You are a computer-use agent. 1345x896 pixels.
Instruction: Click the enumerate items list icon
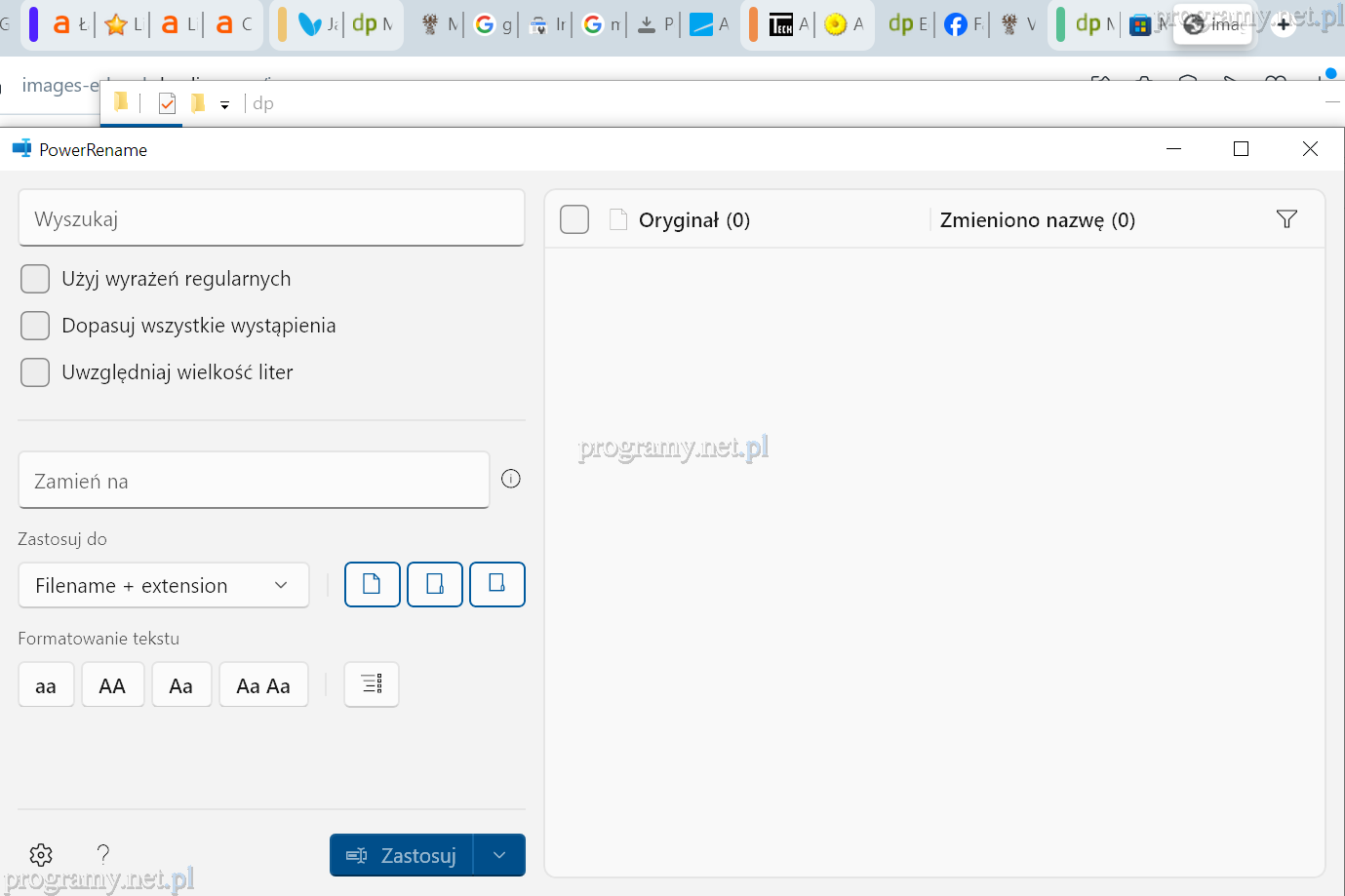[372, 684]
